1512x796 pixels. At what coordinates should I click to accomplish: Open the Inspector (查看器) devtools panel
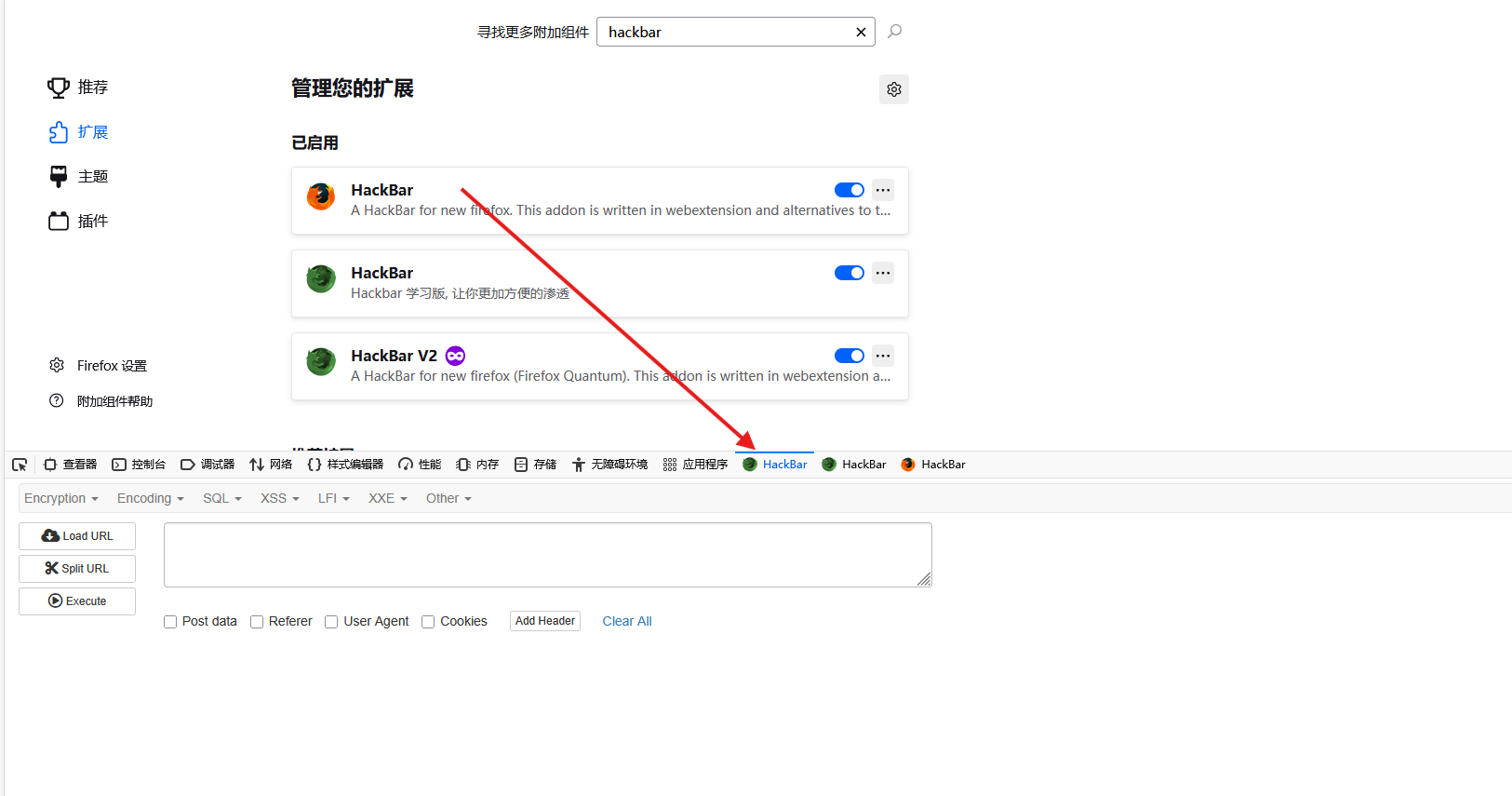tap(71, 465)
